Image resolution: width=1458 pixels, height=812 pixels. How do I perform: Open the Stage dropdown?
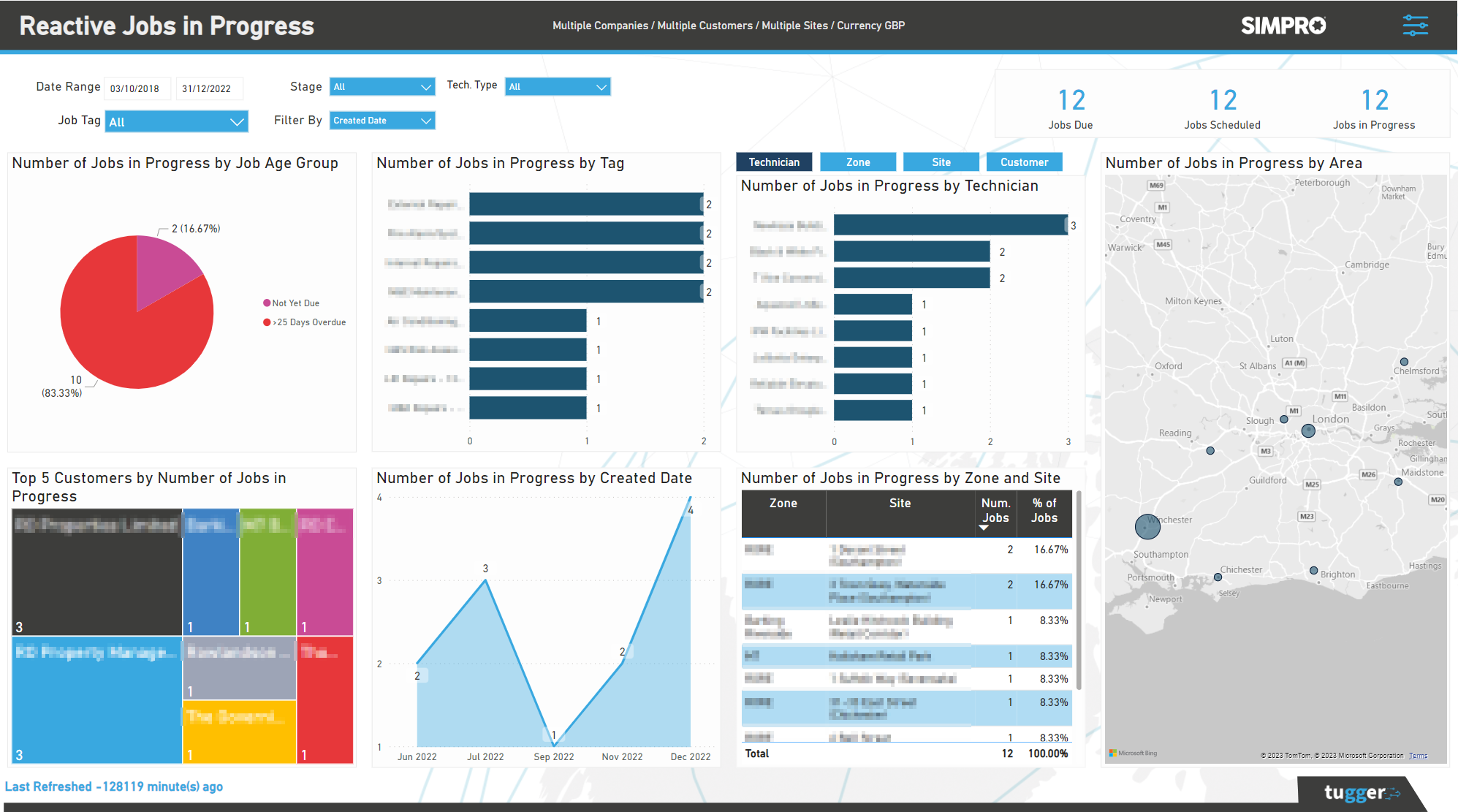pos(381,86)
